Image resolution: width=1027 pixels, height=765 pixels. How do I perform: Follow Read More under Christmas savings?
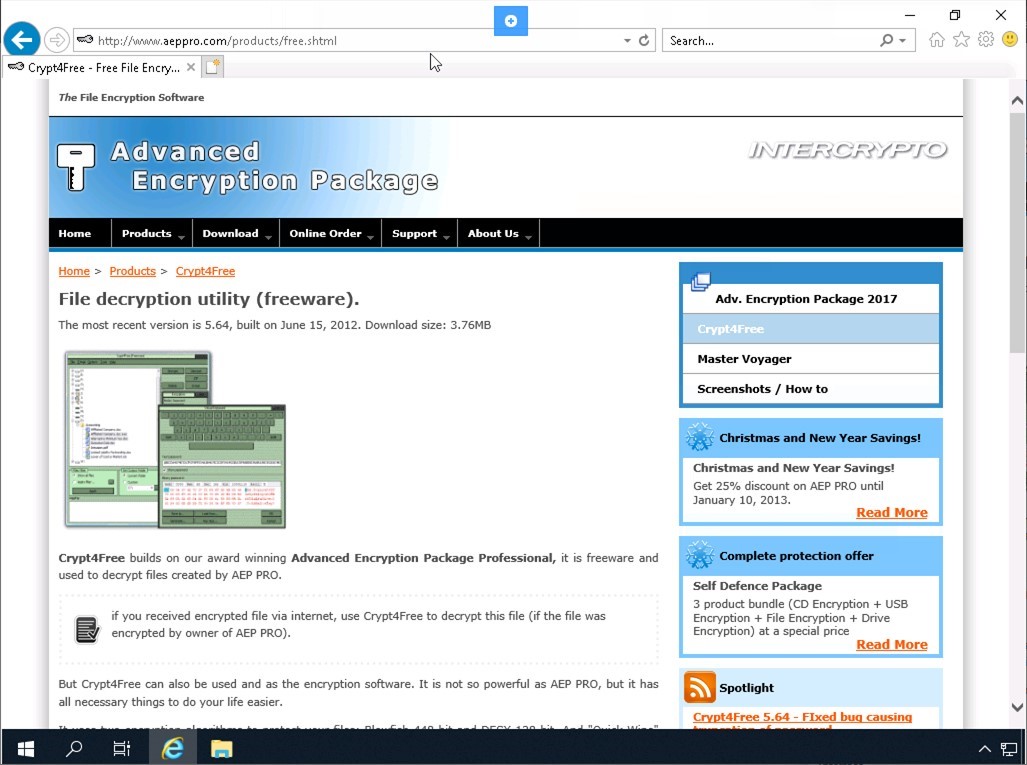tap(891, 513)
